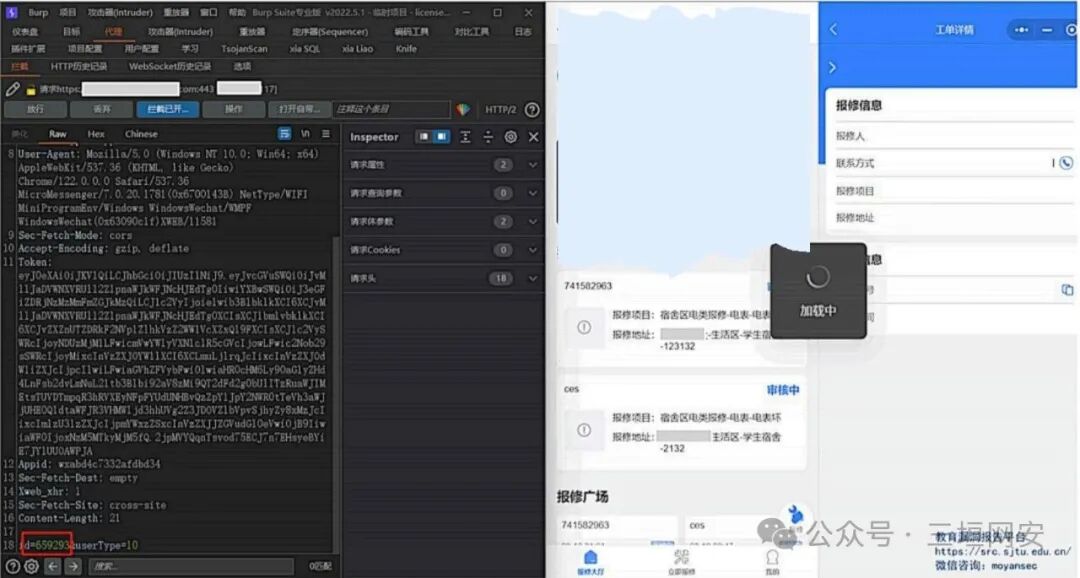Screen dimensions: 1080x578
Task: Open the WebSocket历史记录 sub-tab
Action: click(170, 66)
